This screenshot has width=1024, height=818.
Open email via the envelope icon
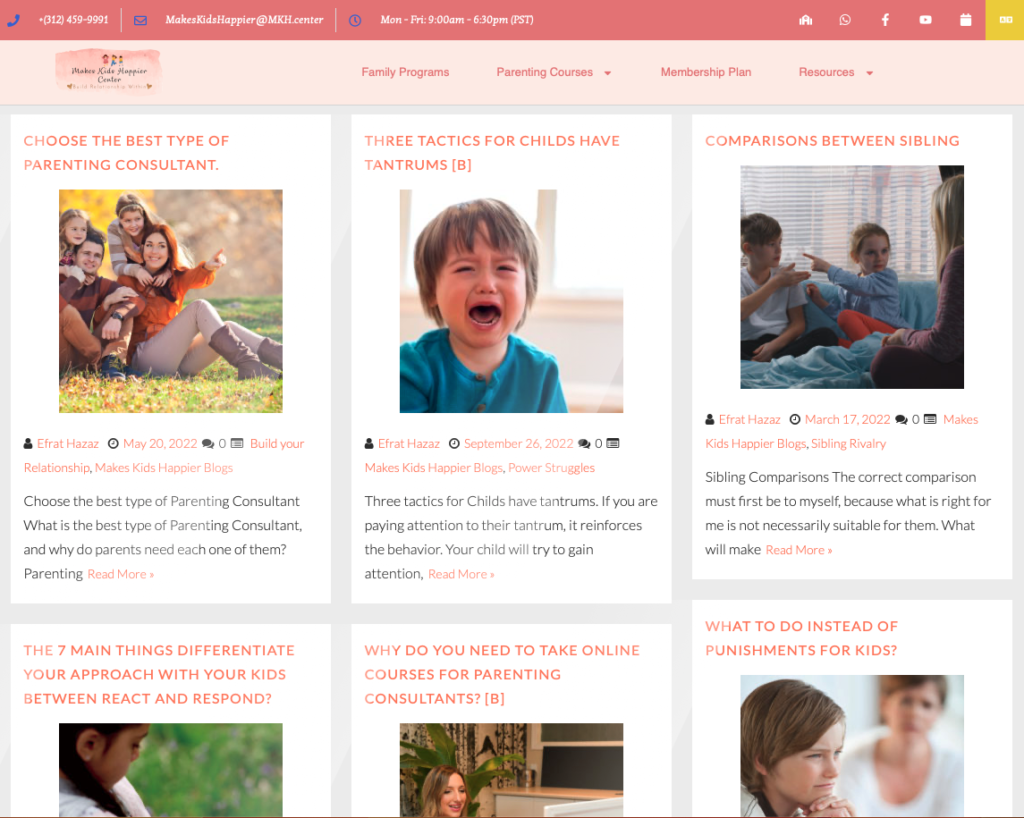(x=140, y=19)
